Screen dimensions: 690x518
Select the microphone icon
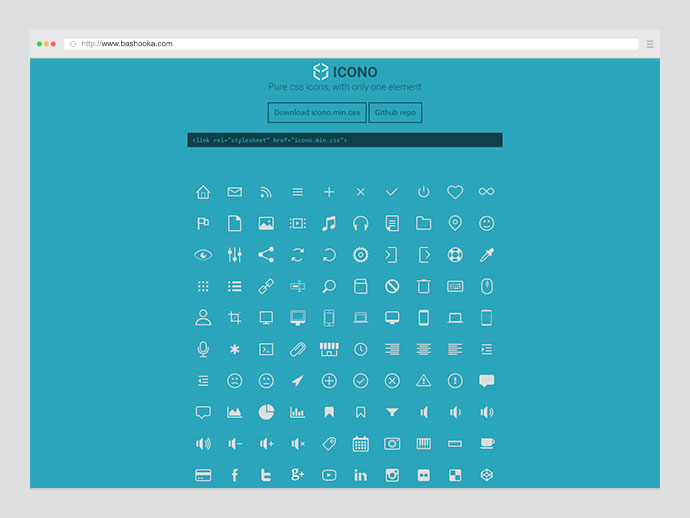pyautogui.click(x=203, y=349)
